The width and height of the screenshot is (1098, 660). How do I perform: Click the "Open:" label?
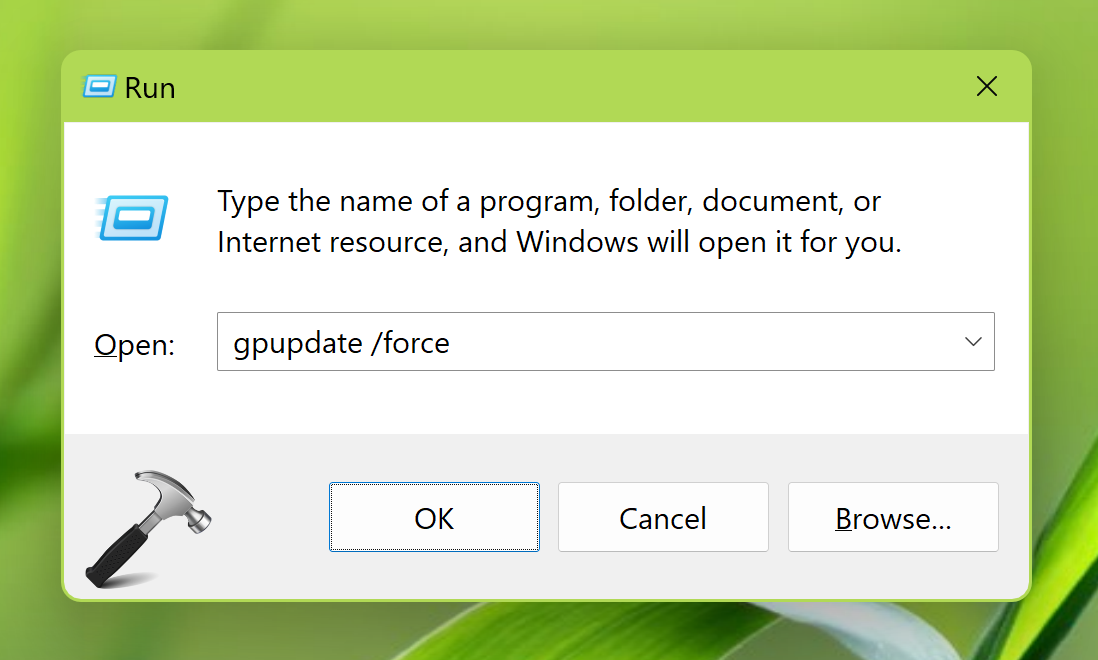(134, 345)
